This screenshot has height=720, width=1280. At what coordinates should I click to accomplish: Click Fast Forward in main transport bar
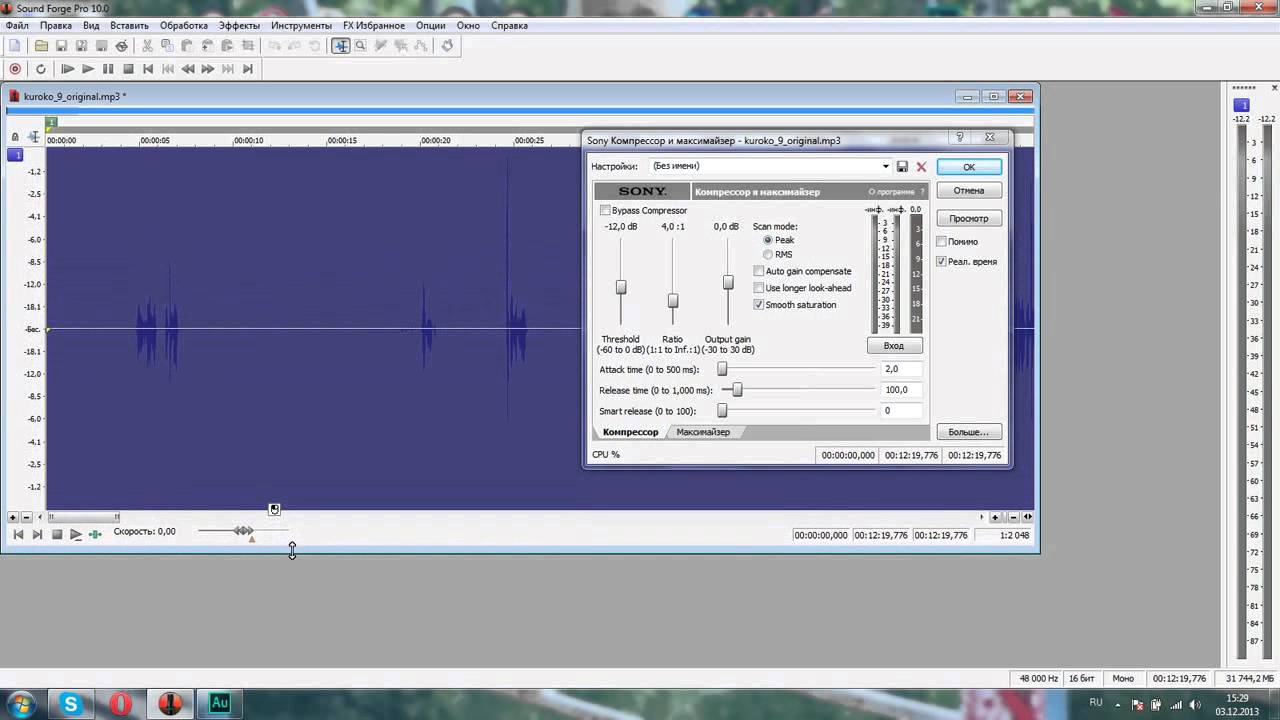click(x=207, y=69)
